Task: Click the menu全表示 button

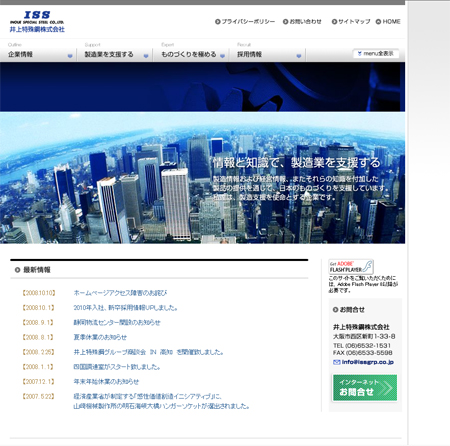Action: coord(376,53)
